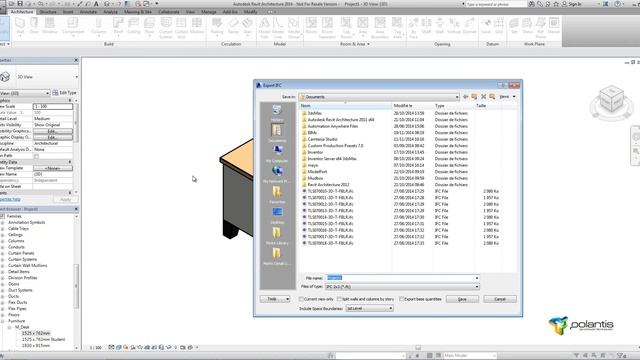Viewport: 640px width, 360px height.
Task: Click the Delete X icon in the dialog toolbar
Action: (x=484, y=97)
